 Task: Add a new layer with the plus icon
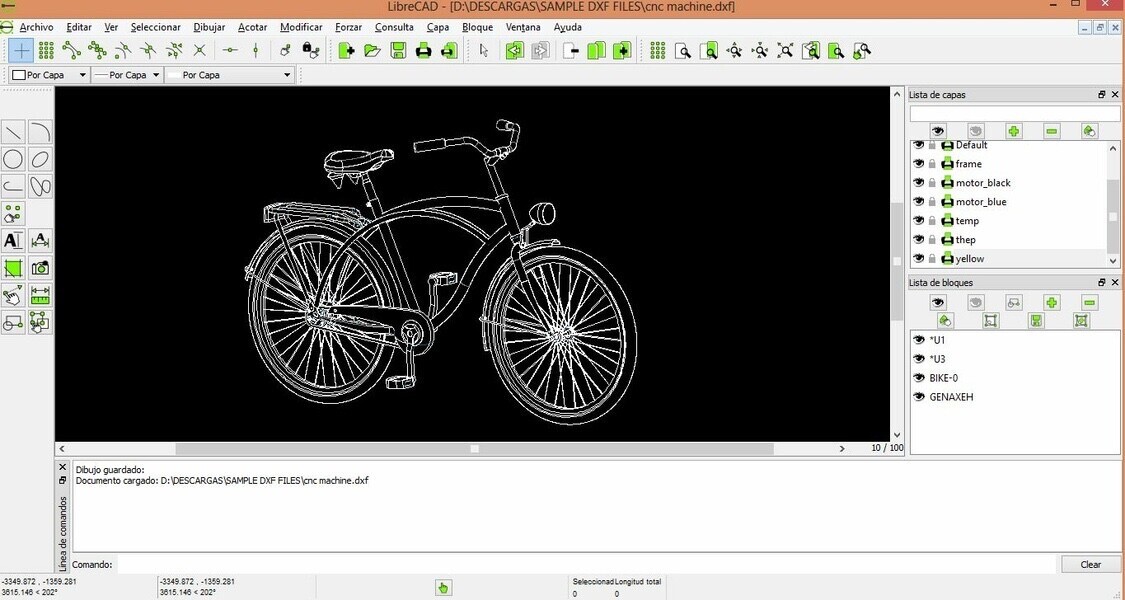pos(1014,130)
